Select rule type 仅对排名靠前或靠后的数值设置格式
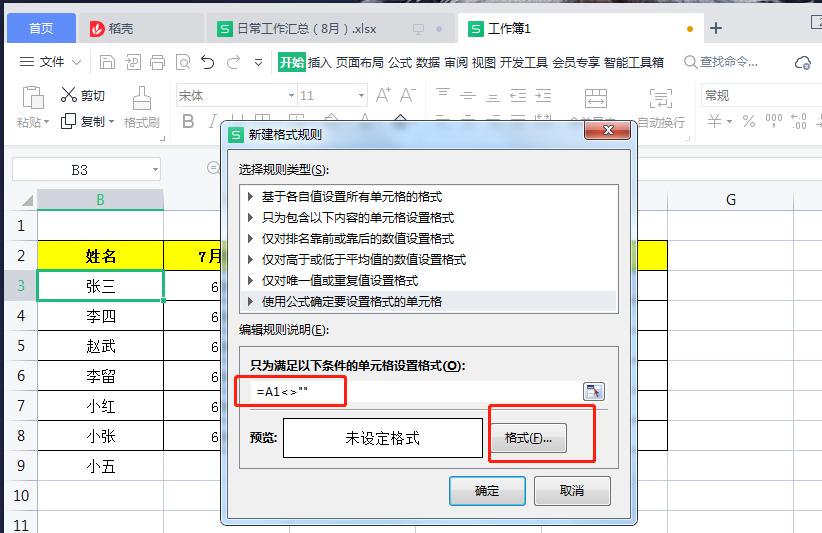 click(x=428, y=238)
